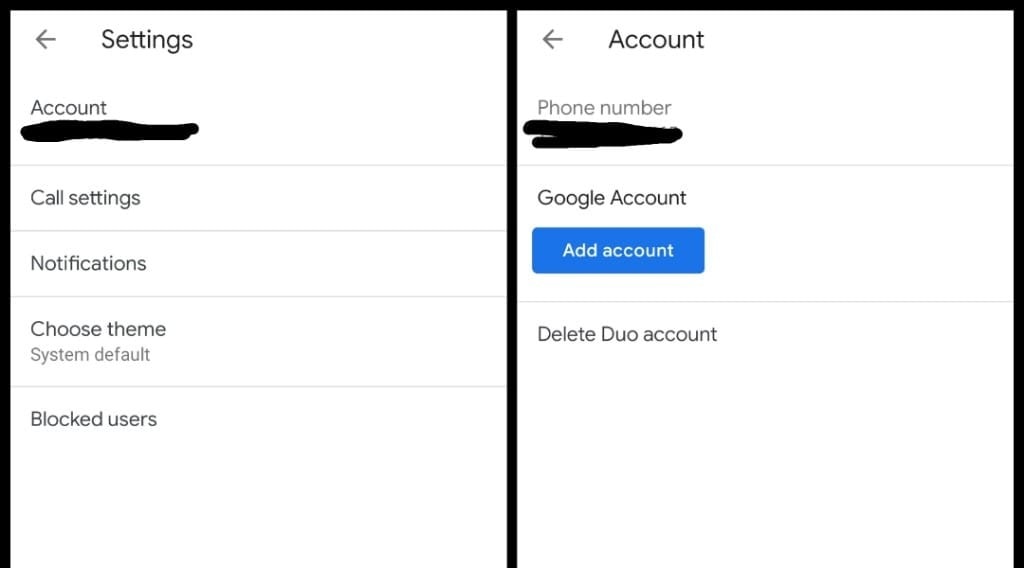Screen dimensions: 1024x568
Task: Go back from the Account screen
Action: (552, 40)
